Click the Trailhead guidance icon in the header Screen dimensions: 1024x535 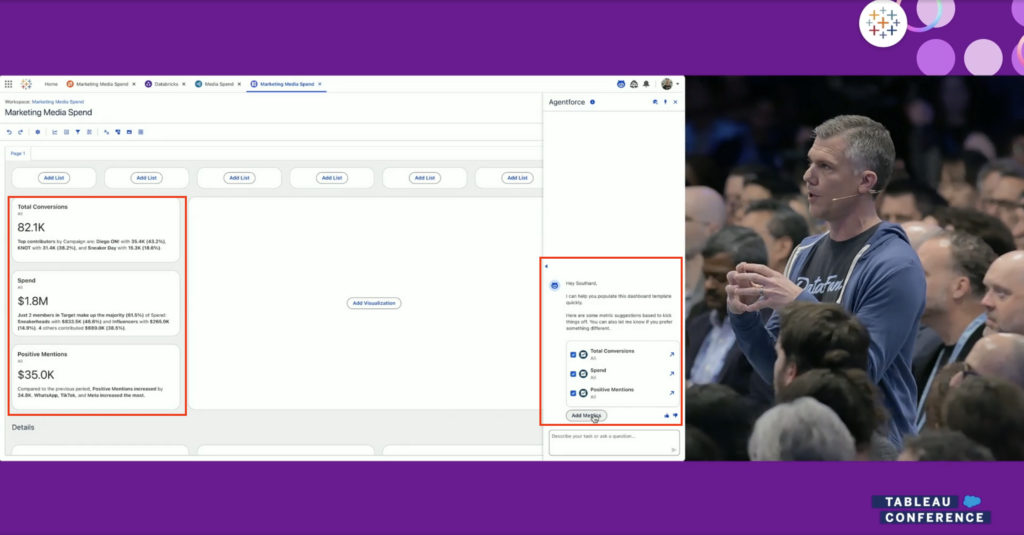(633, 84)
